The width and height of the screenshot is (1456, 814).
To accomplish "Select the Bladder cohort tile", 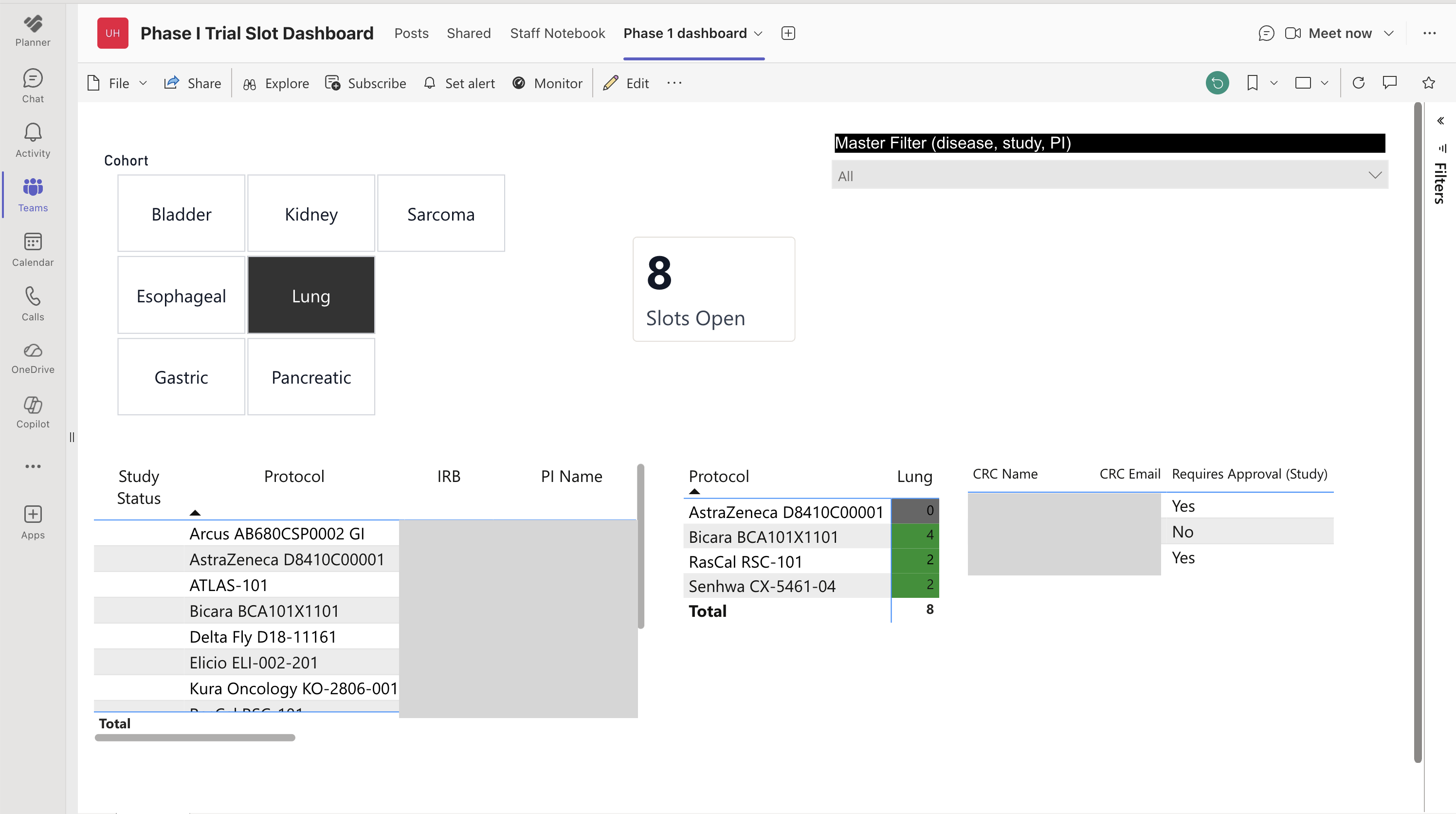I will 182,213.
